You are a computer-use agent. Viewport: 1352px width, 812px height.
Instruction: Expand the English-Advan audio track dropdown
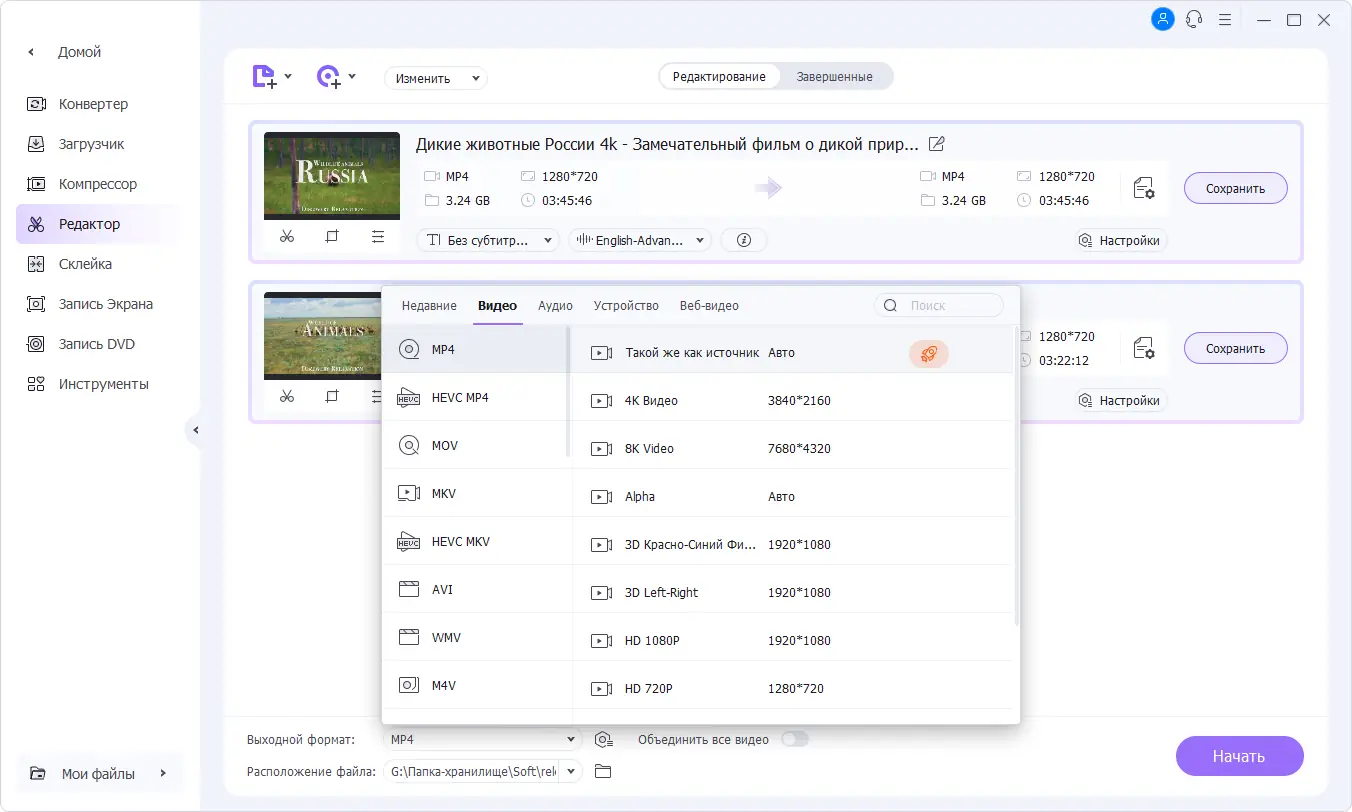click(639, 239)
